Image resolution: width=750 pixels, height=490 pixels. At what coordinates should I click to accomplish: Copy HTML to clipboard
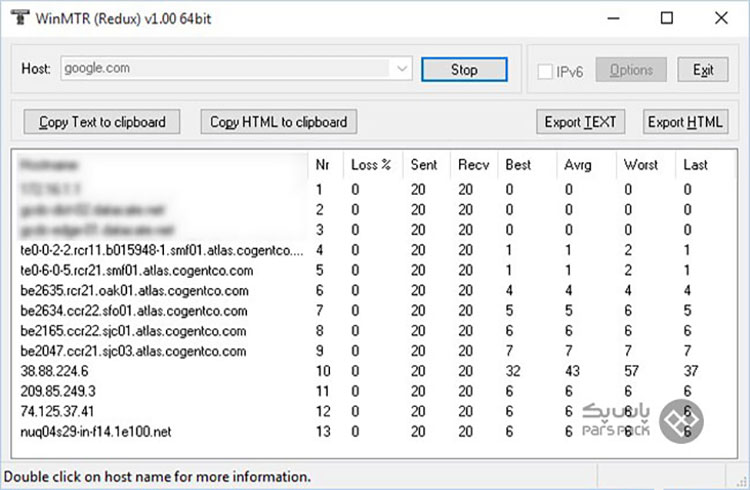(x=279, y=122)
